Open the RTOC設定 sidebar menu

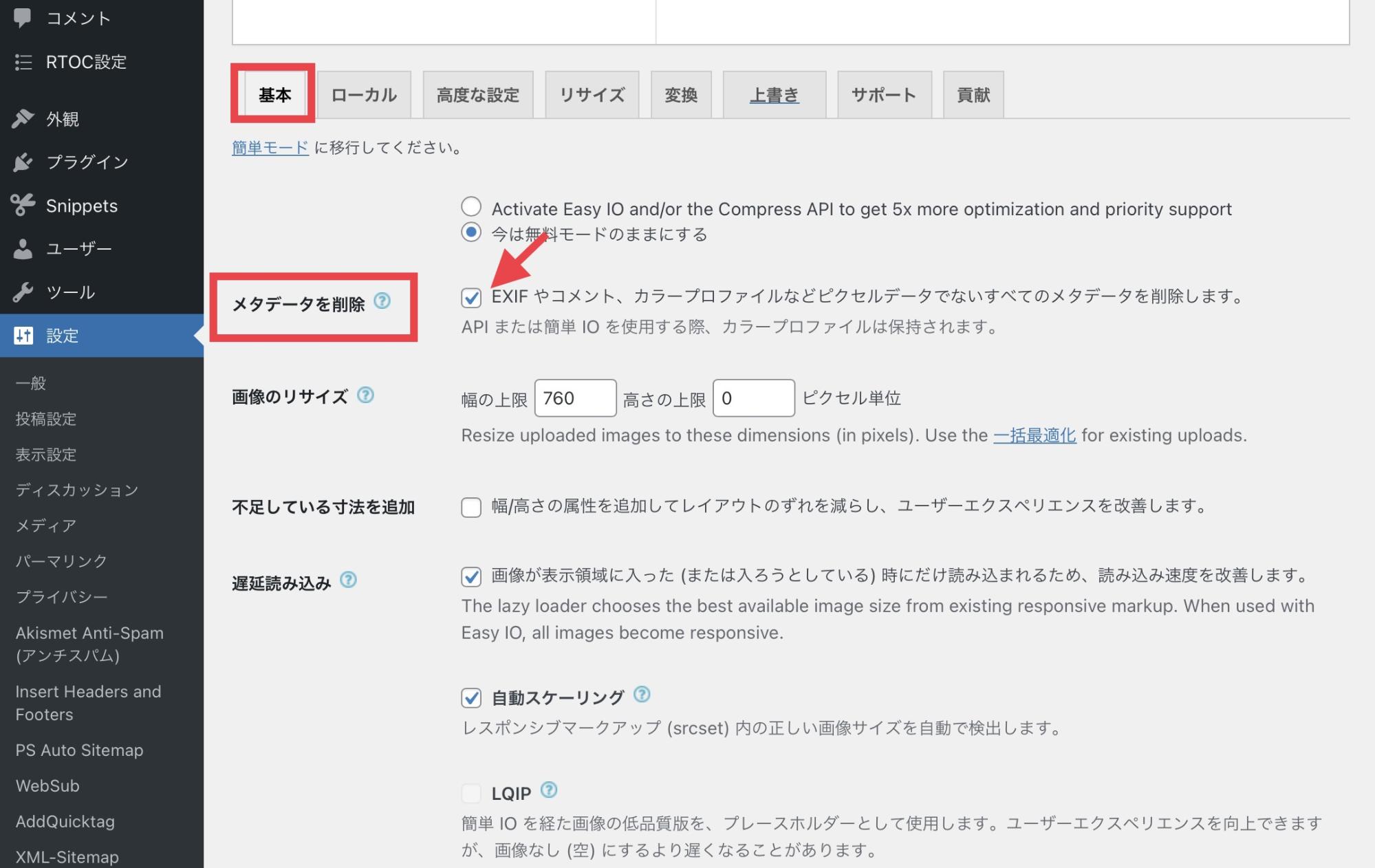(102, 62)
